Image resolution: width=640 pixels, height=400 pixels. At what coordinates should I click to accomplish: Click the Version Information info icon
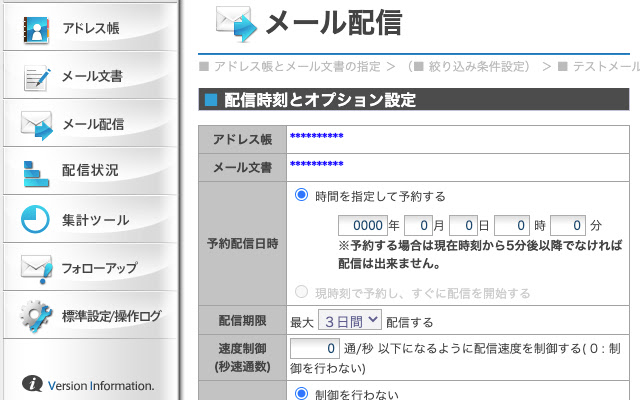click(x=32, y=384)
